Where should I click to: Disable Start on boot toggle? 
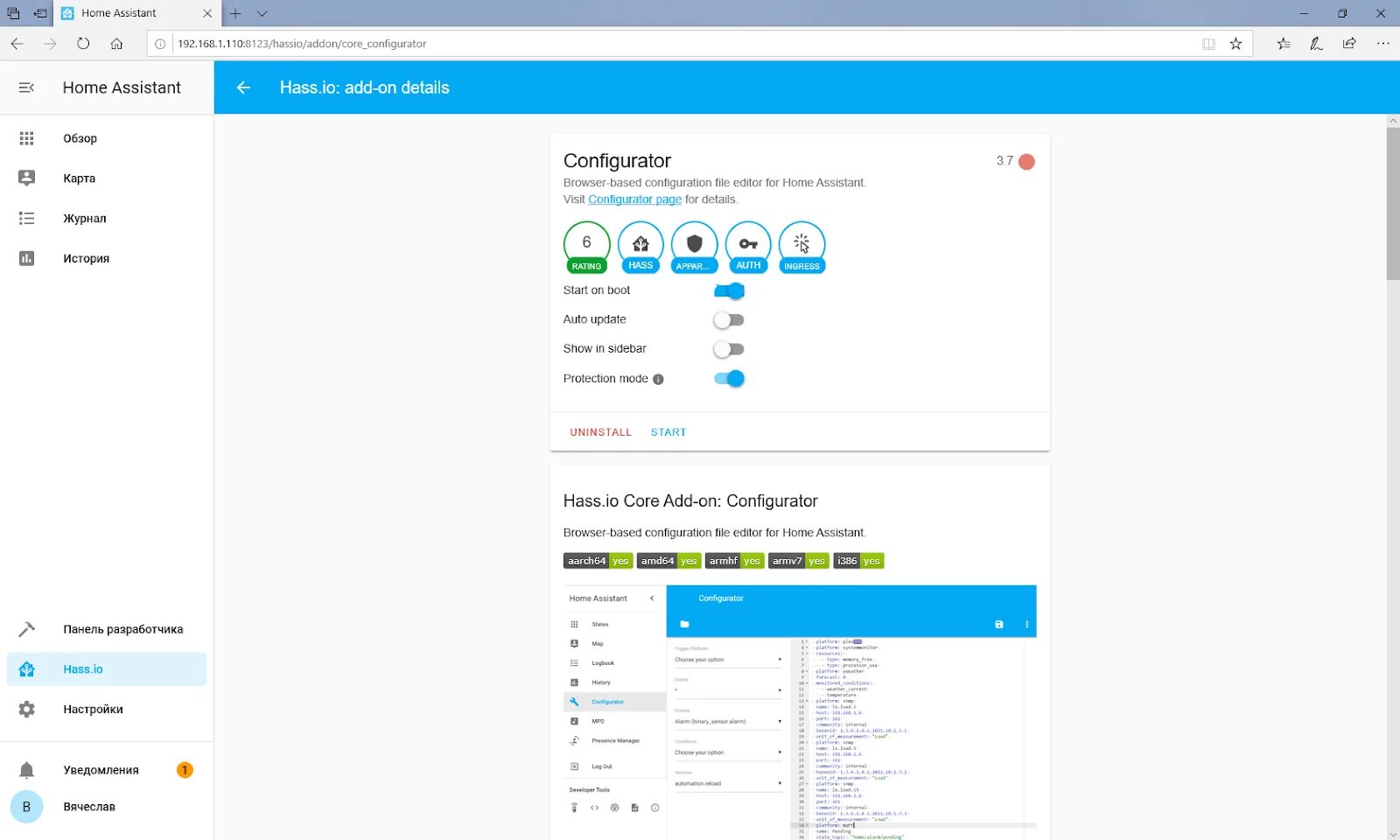(x=729, y=290)
